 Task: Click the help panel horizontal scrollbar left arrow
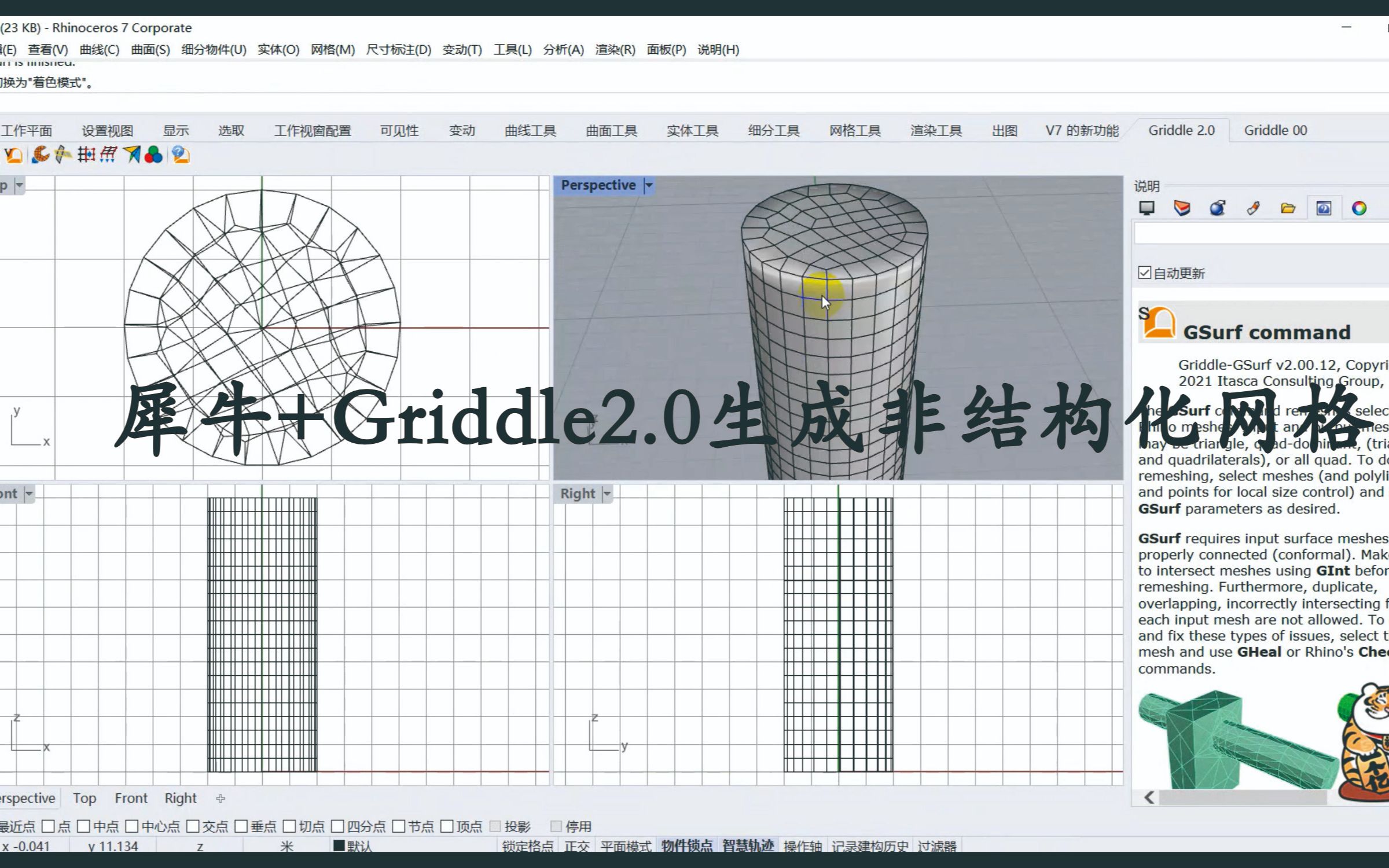click(x=1149, y=798)
